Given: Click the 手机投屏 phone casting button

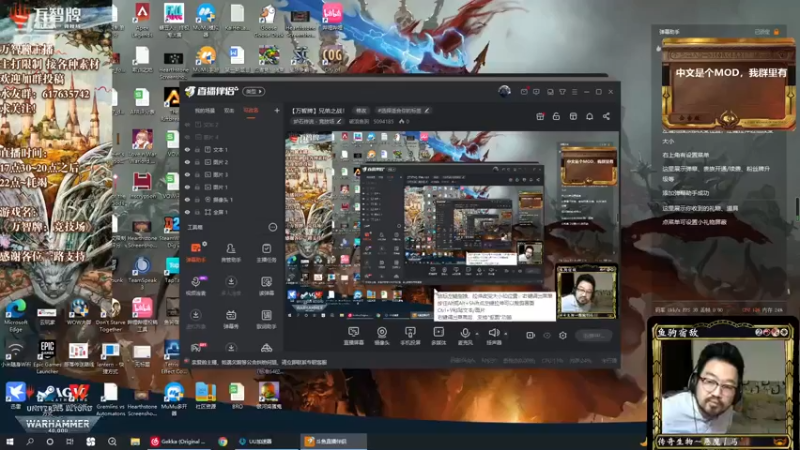Looking at the screenshot, I should click(410, 336).
